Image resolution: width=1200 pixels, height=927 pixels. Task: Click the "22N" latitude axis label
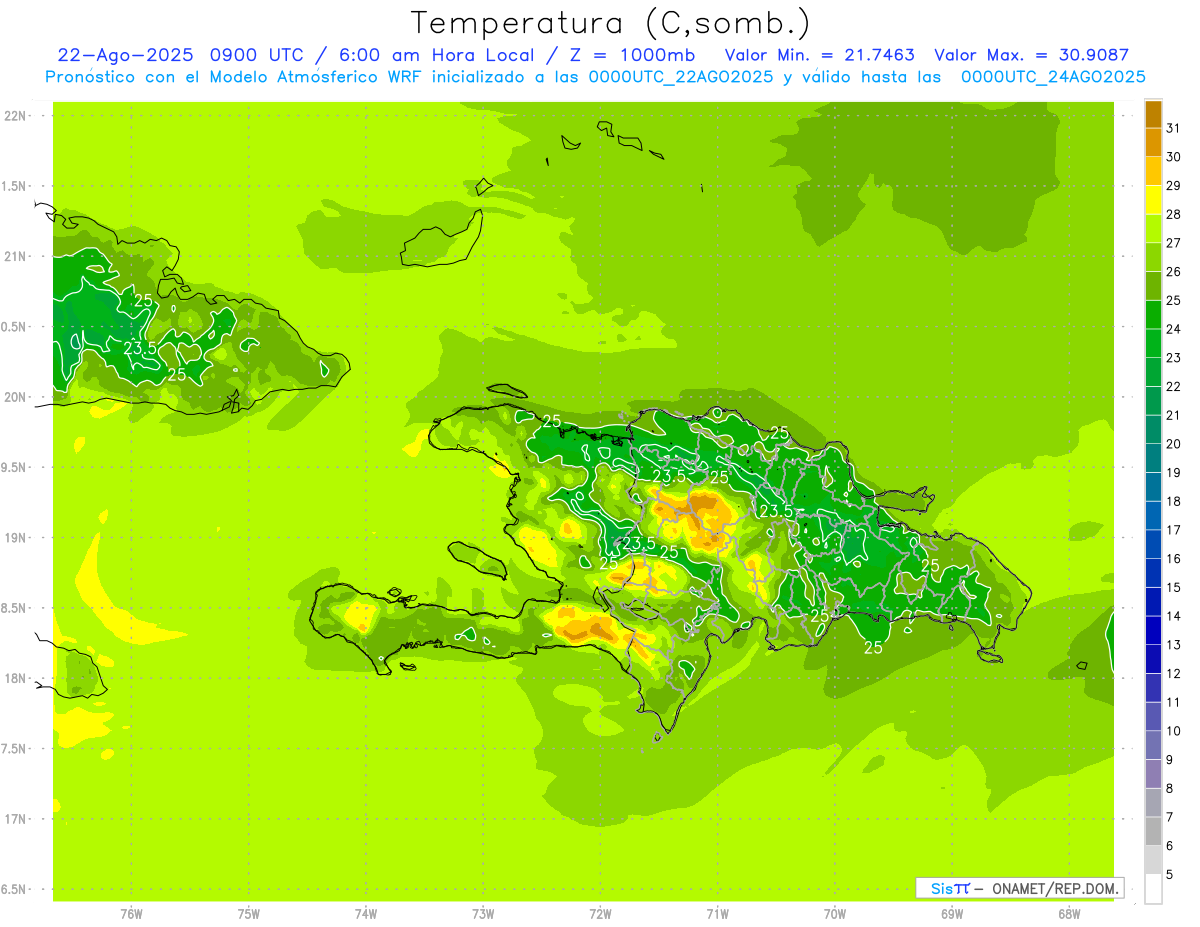14,116
